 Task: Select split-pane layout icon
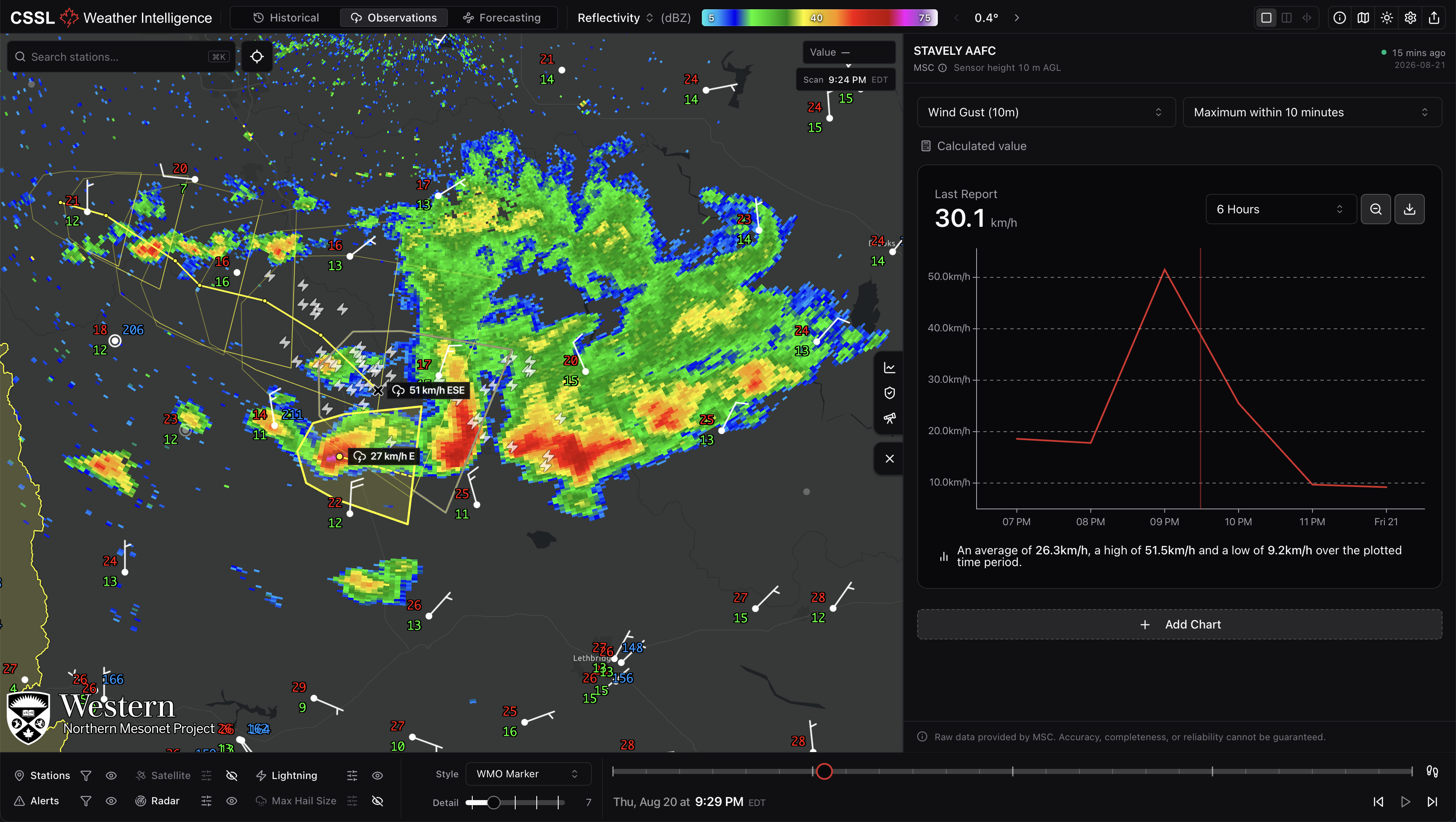pos(1287,18)
